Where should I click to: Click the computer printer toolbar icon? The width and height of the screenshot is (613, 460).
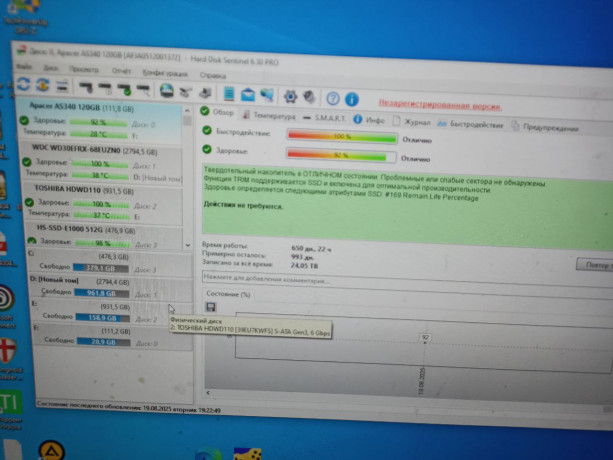205,93
